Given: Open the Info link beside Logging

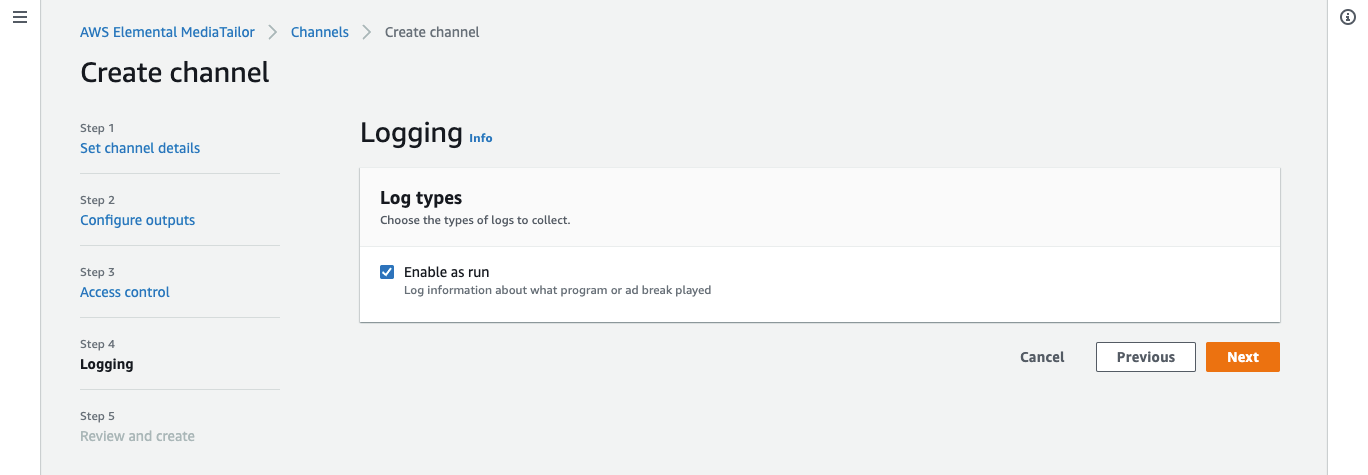Looking at the screenshot, I should coord(481,138).
